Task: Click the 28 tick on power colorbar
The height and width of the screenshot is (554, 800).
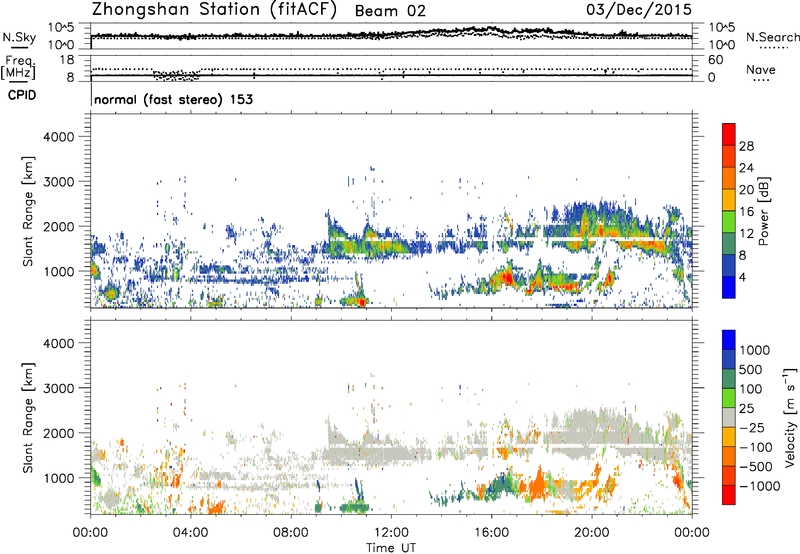Action: (746, 146)
